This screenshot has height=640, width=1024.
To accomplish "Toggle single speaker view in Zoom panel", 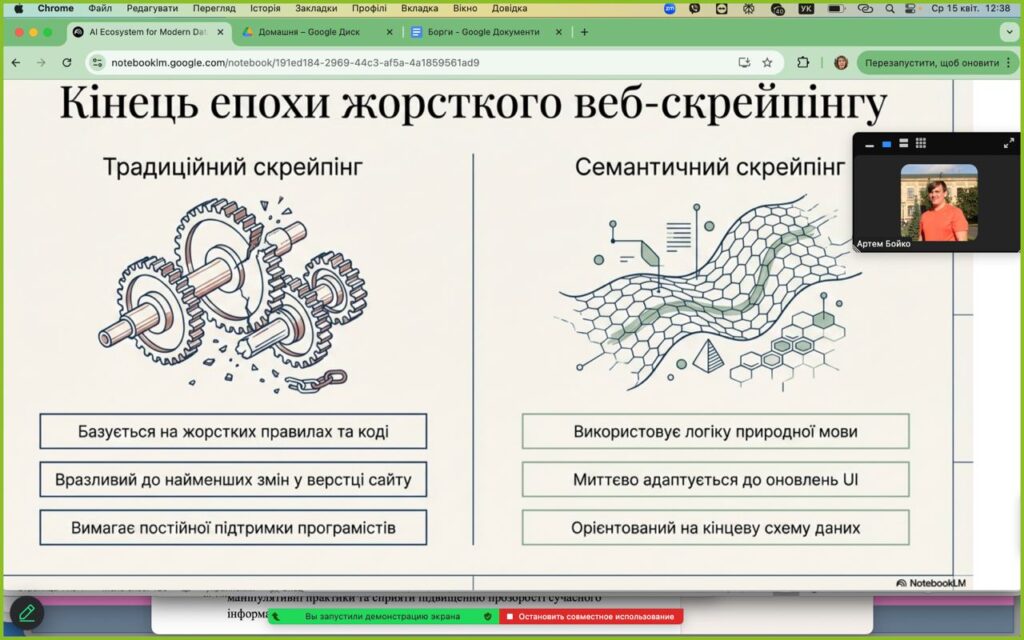I will point(886,144).
